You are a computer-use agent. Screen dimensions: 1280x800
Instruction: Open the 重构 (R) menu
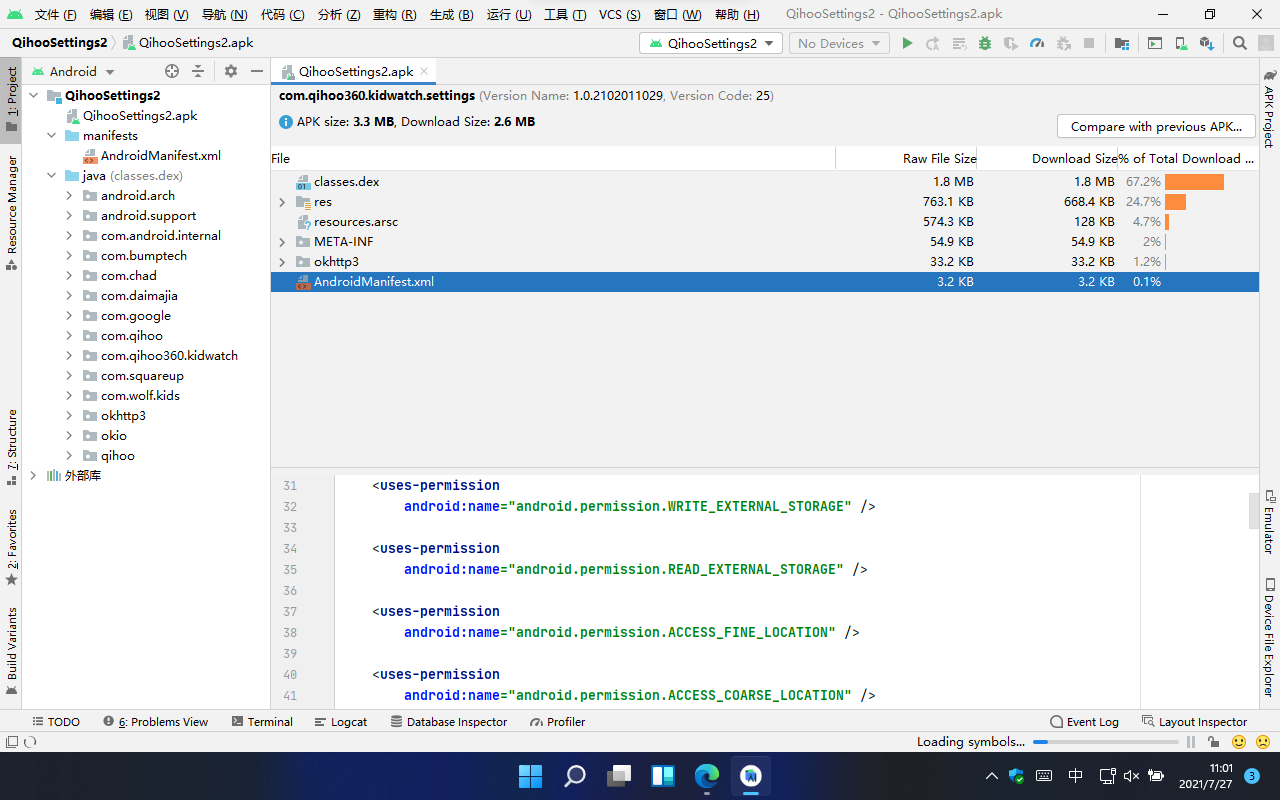[x=394, y=15]
